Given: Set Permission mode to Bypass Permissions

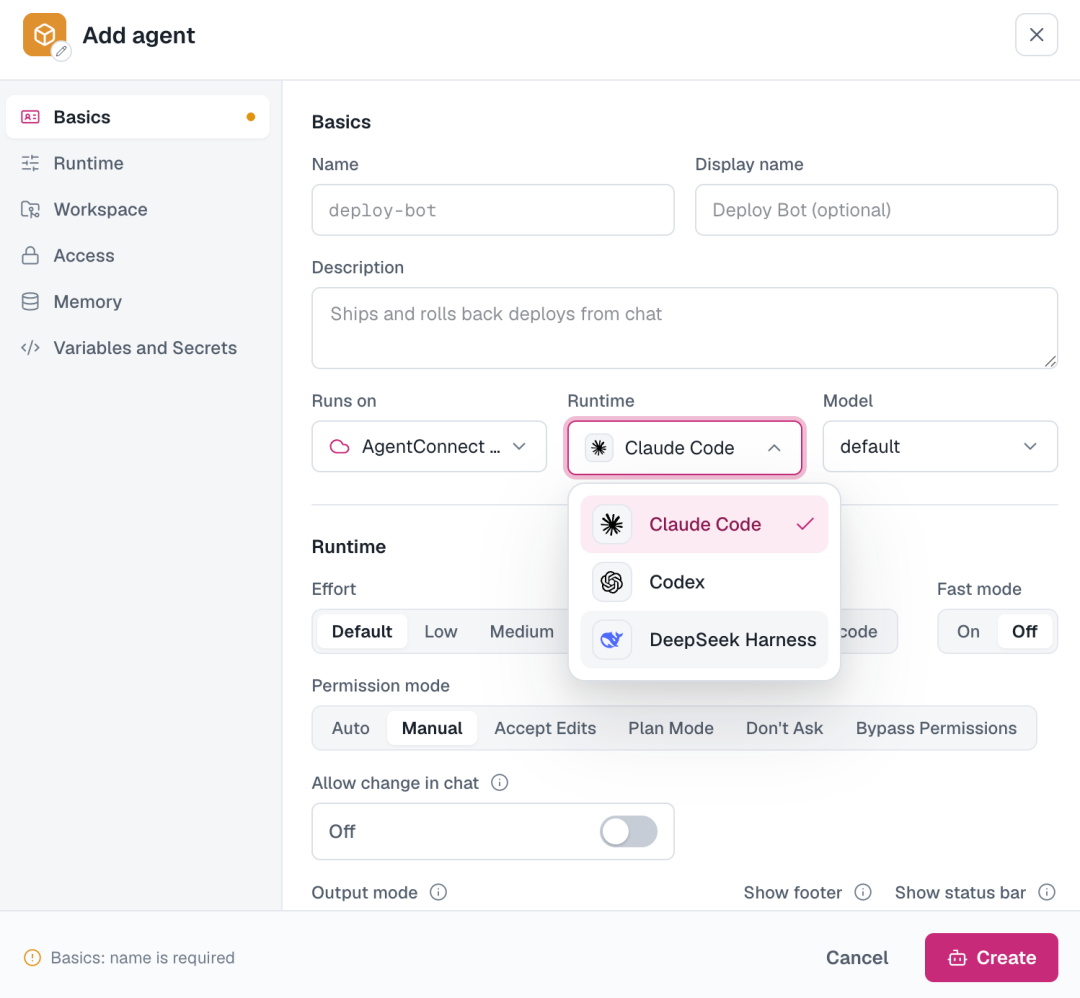Looking at the screenshot, I should 936,728.
